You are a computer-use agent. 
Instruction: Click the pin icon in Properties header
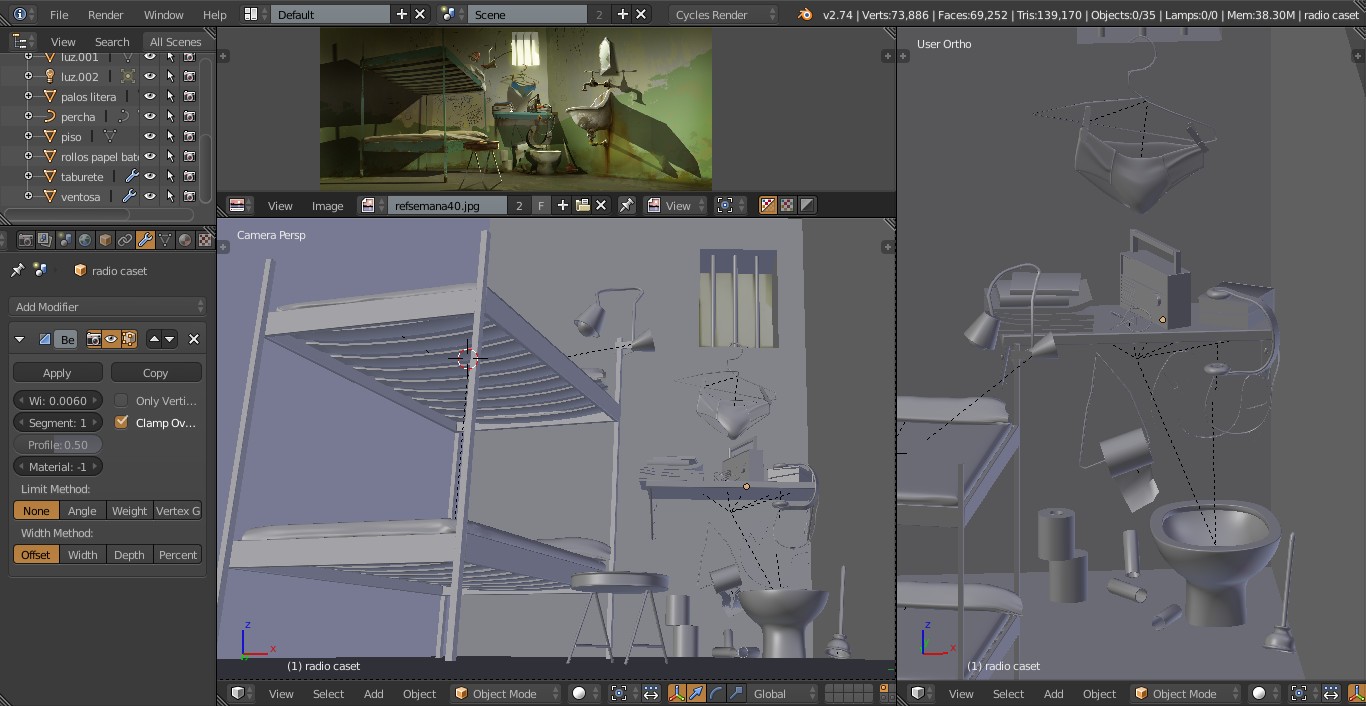[x=17, y=270]
